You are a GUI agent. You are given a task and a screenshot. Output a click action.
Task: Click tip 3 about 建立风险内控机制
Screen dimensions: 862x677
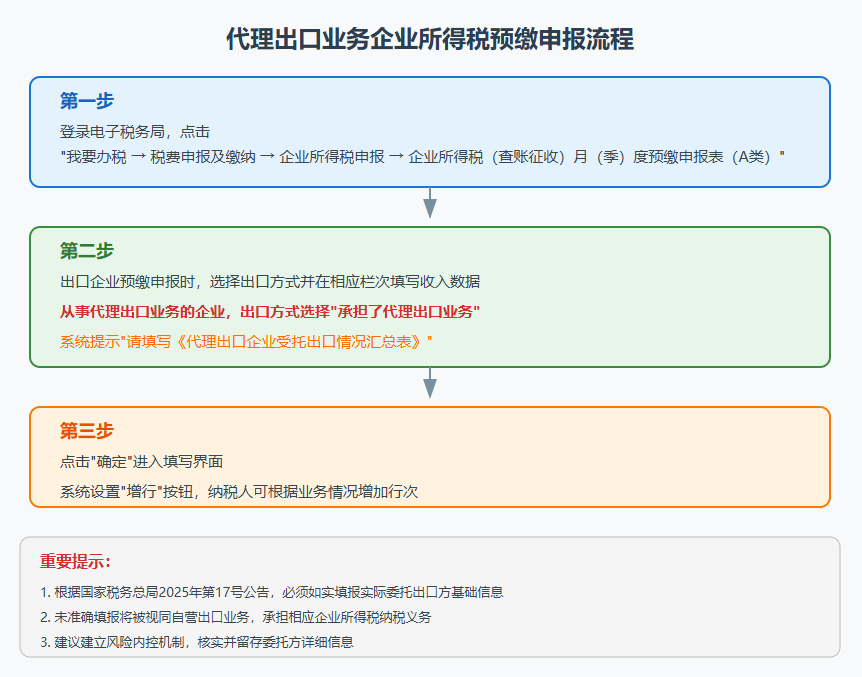(197, 642)
